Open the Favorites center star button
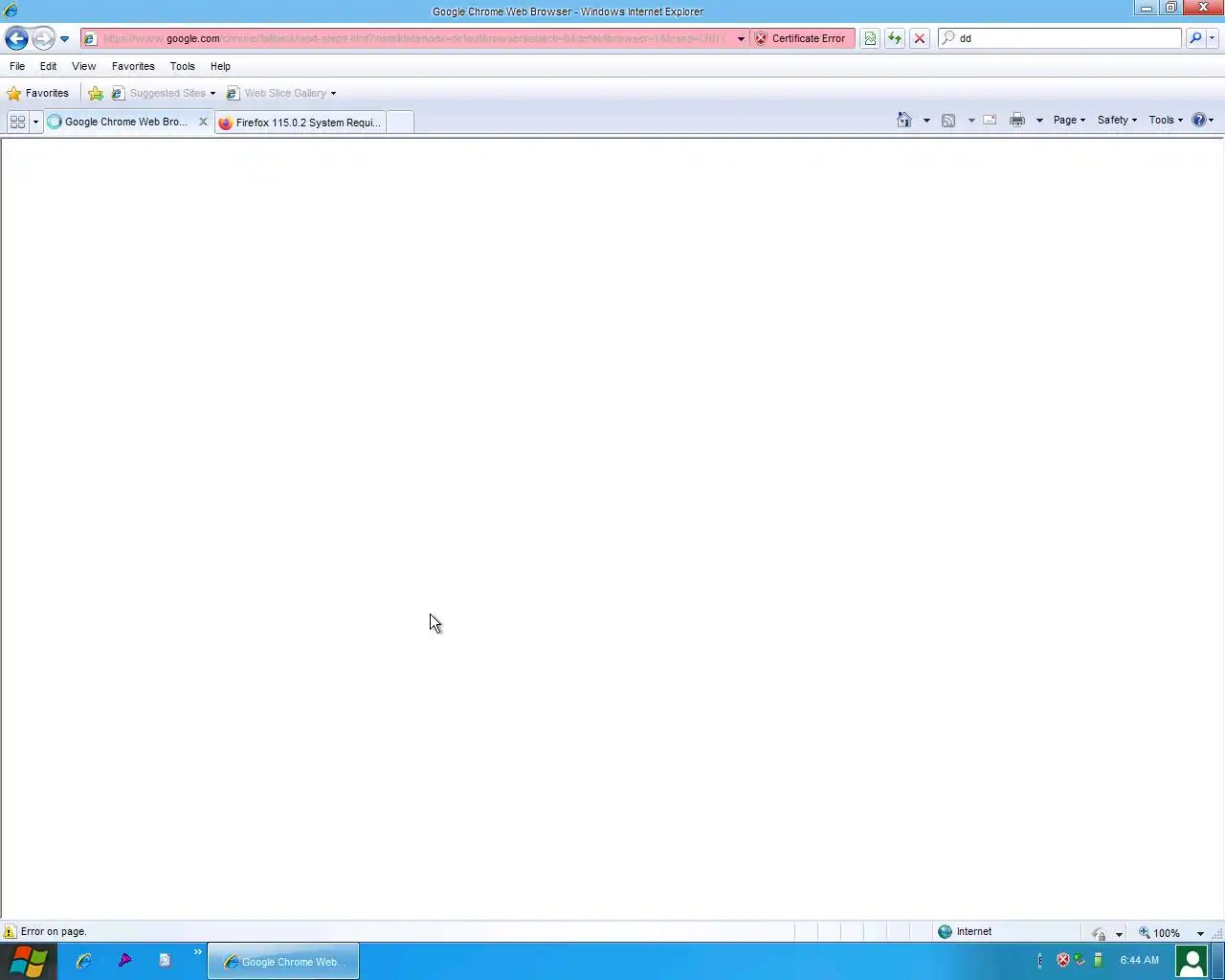This screenshot has width=1225, height=980. [x=38, y=93]
